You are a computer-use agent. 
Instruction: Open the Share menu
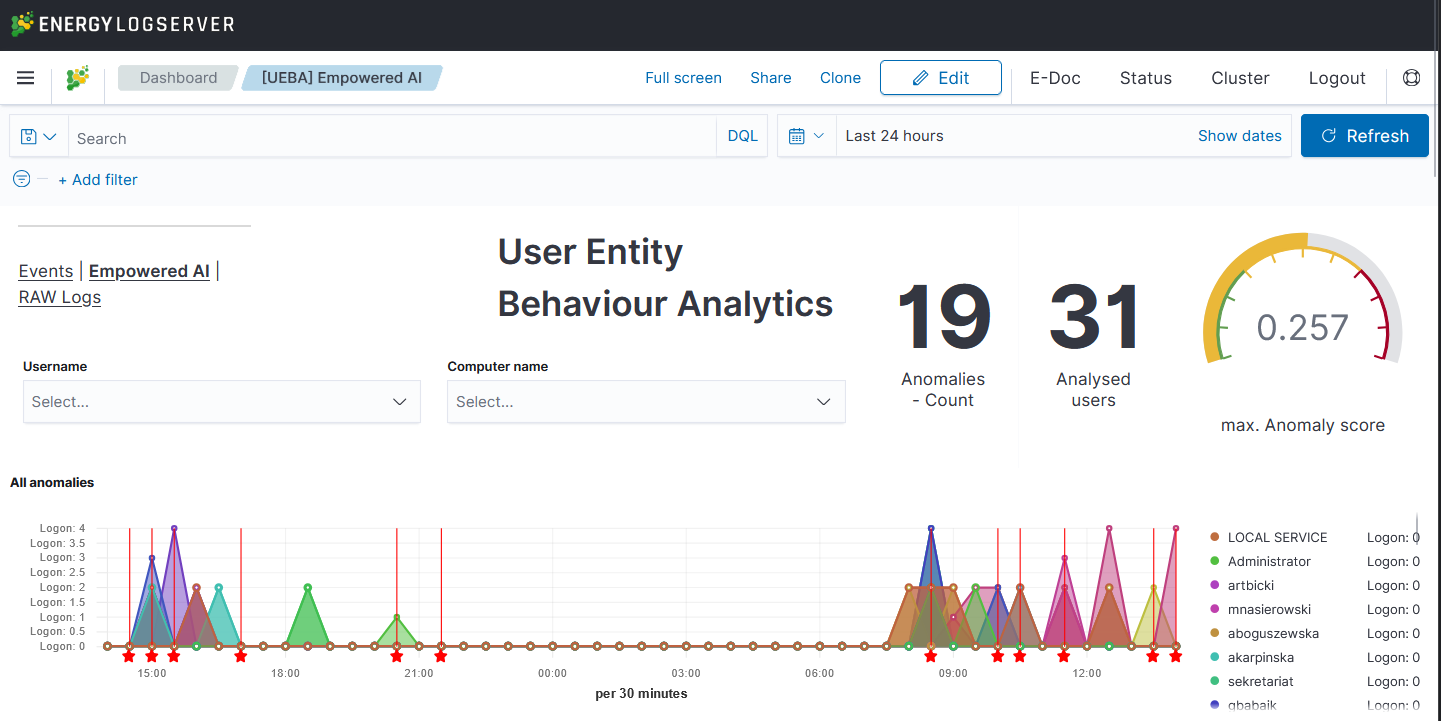(x=771, y=78)
